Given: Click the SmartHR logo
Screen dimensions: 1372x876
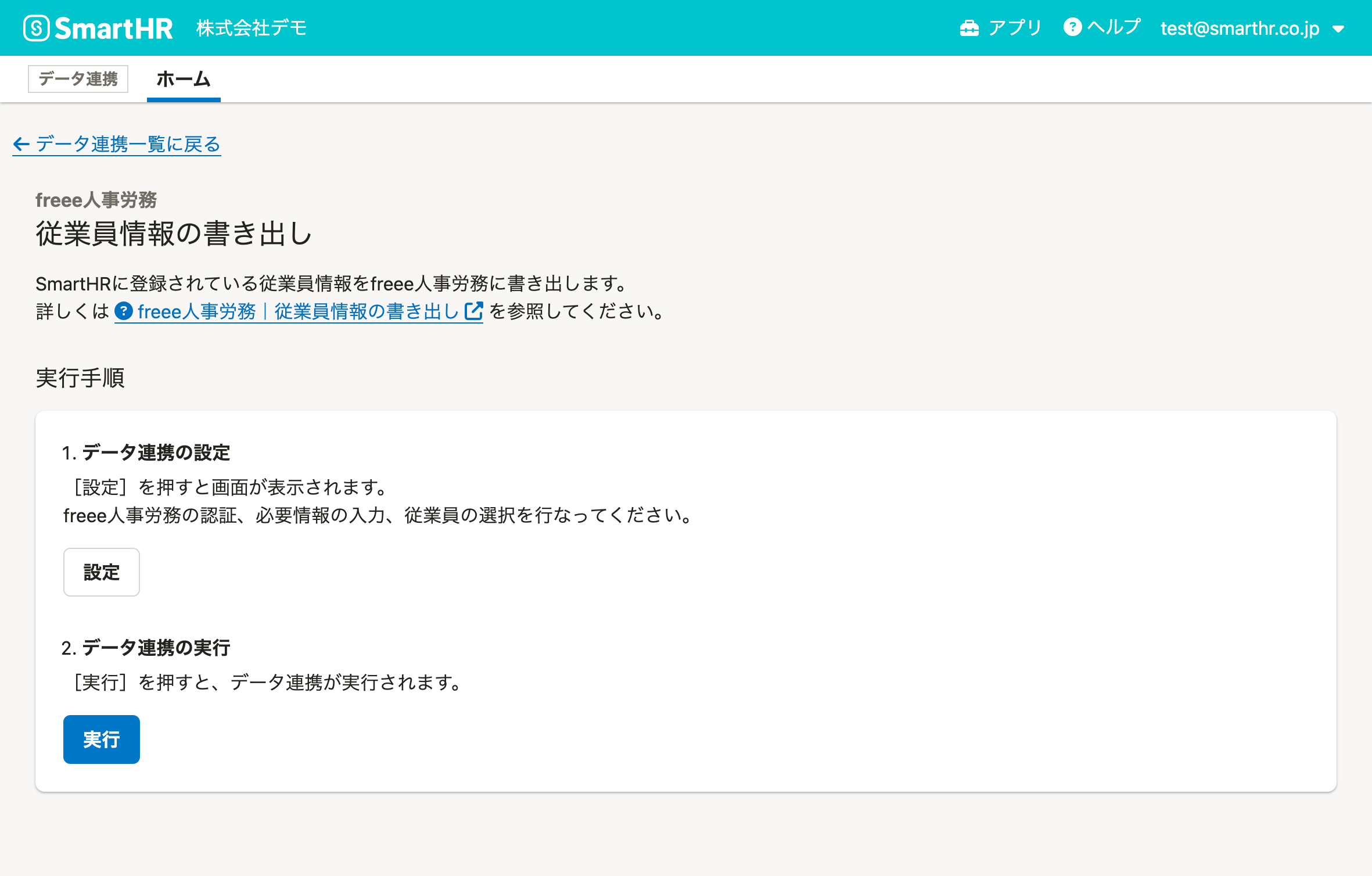Looking at the screenshot, I should pos(98,28).
